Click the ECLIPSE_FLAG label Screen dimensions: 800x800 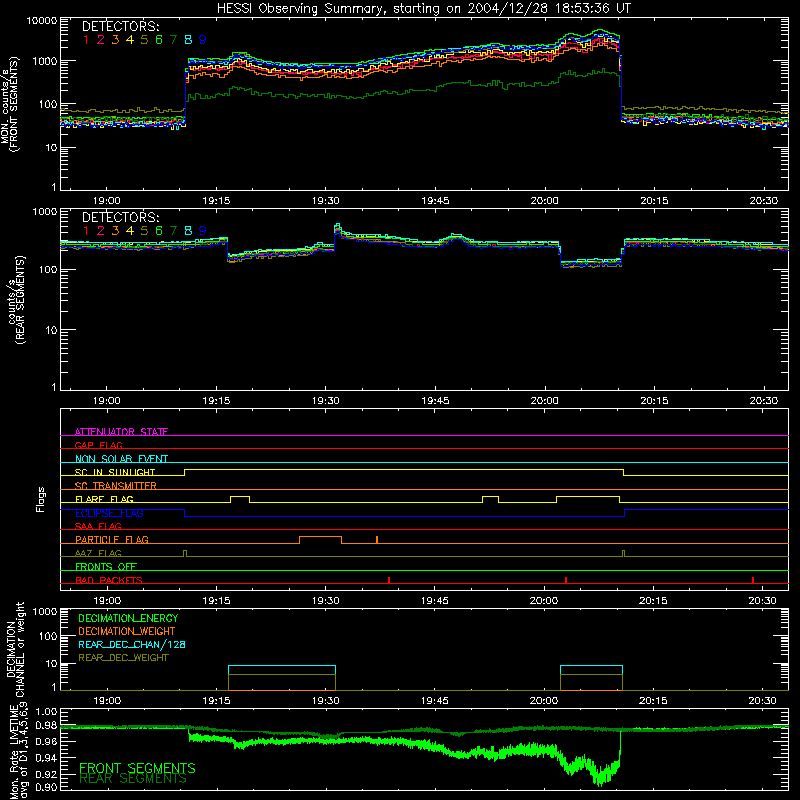point(109,513)
